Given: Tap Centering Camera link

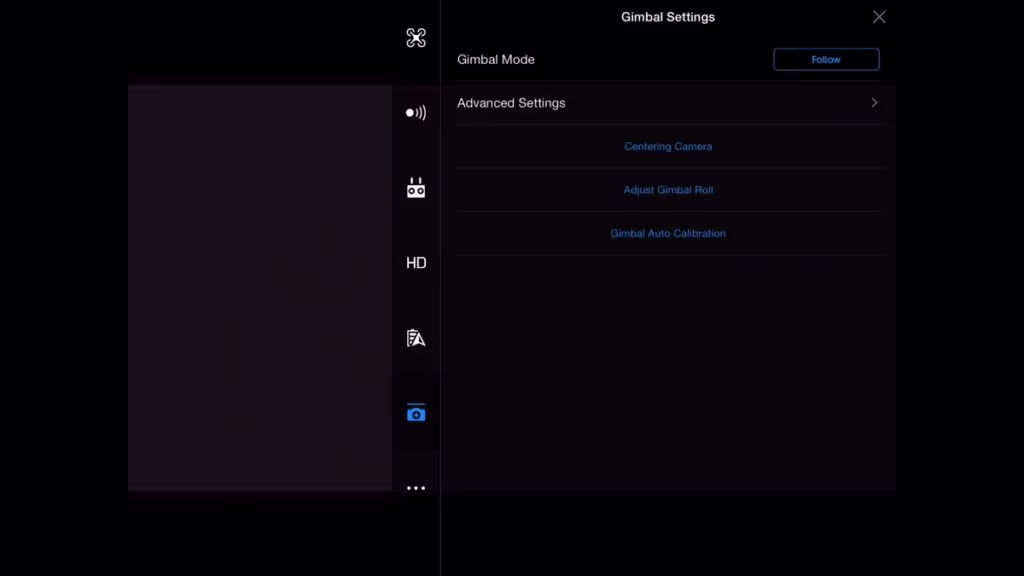Looking at the screenshot, I should [x=668, y=146].
